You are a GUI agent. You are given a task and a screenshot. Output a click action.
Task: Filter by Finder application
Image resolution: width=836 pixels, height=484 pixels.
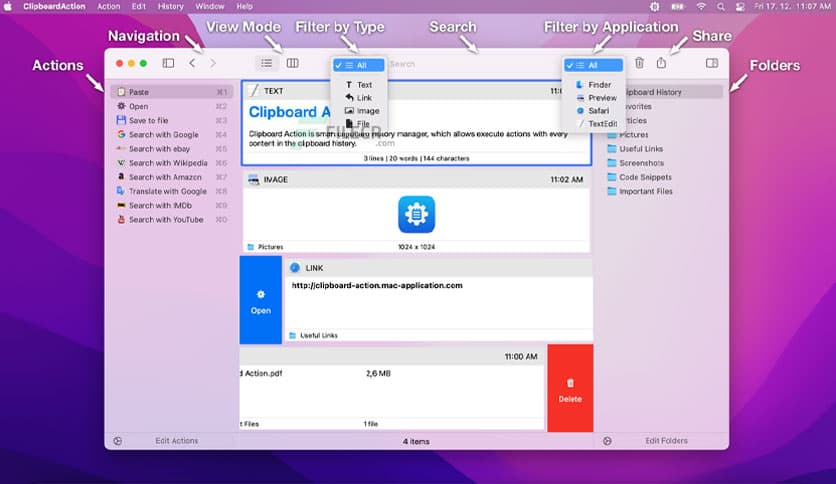593,85
